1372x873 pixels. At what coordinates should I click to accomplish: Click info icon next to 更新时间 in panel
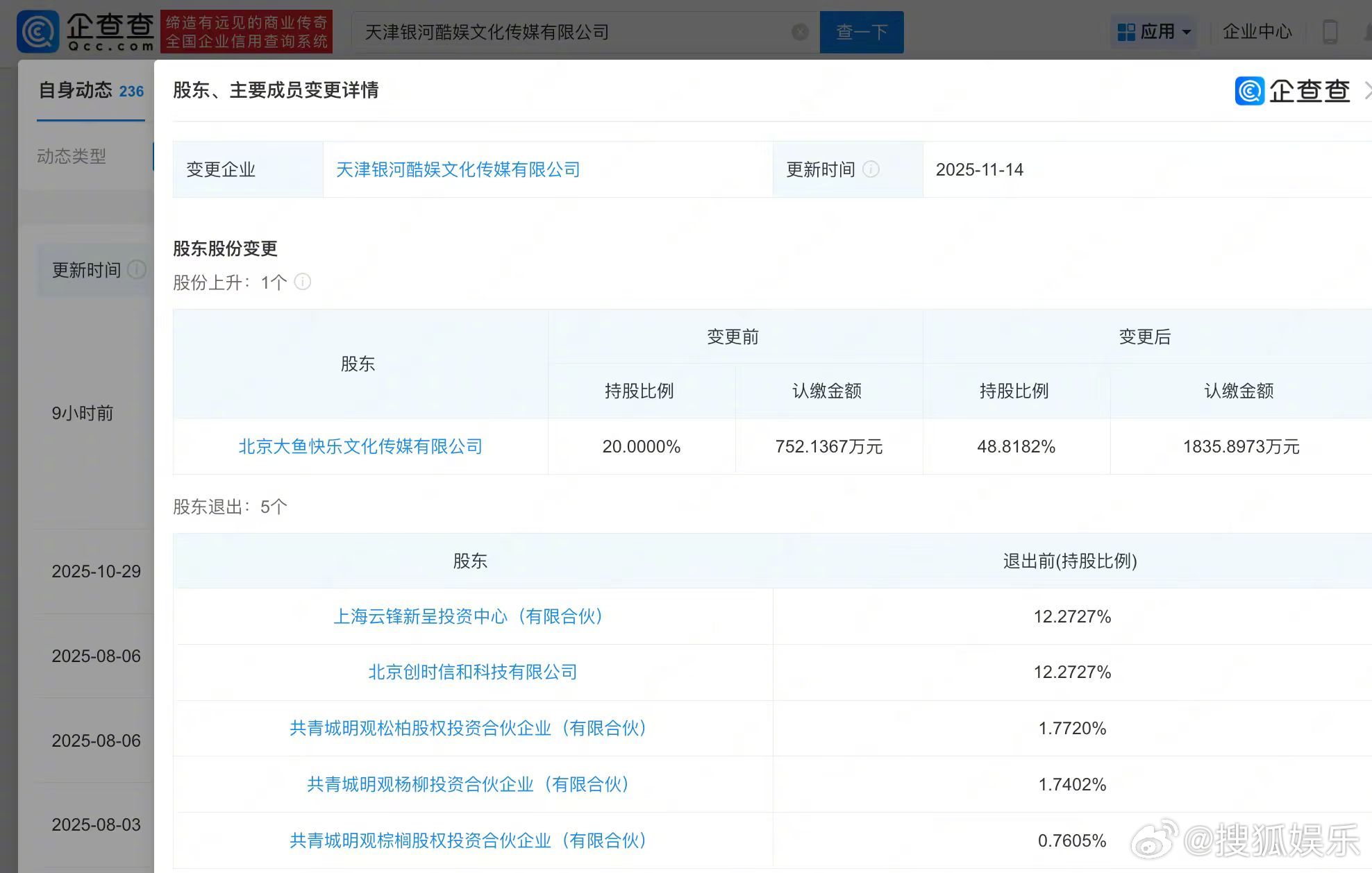click(x=871, y=169)
